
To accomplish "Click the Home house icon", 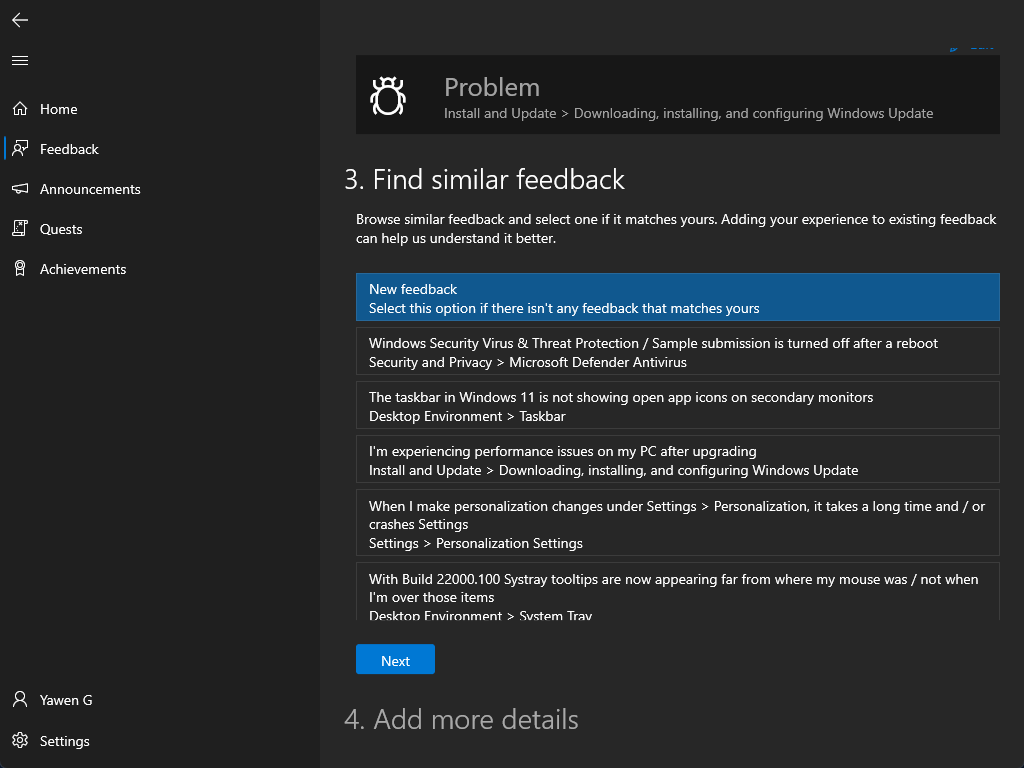I will (20, 109).
